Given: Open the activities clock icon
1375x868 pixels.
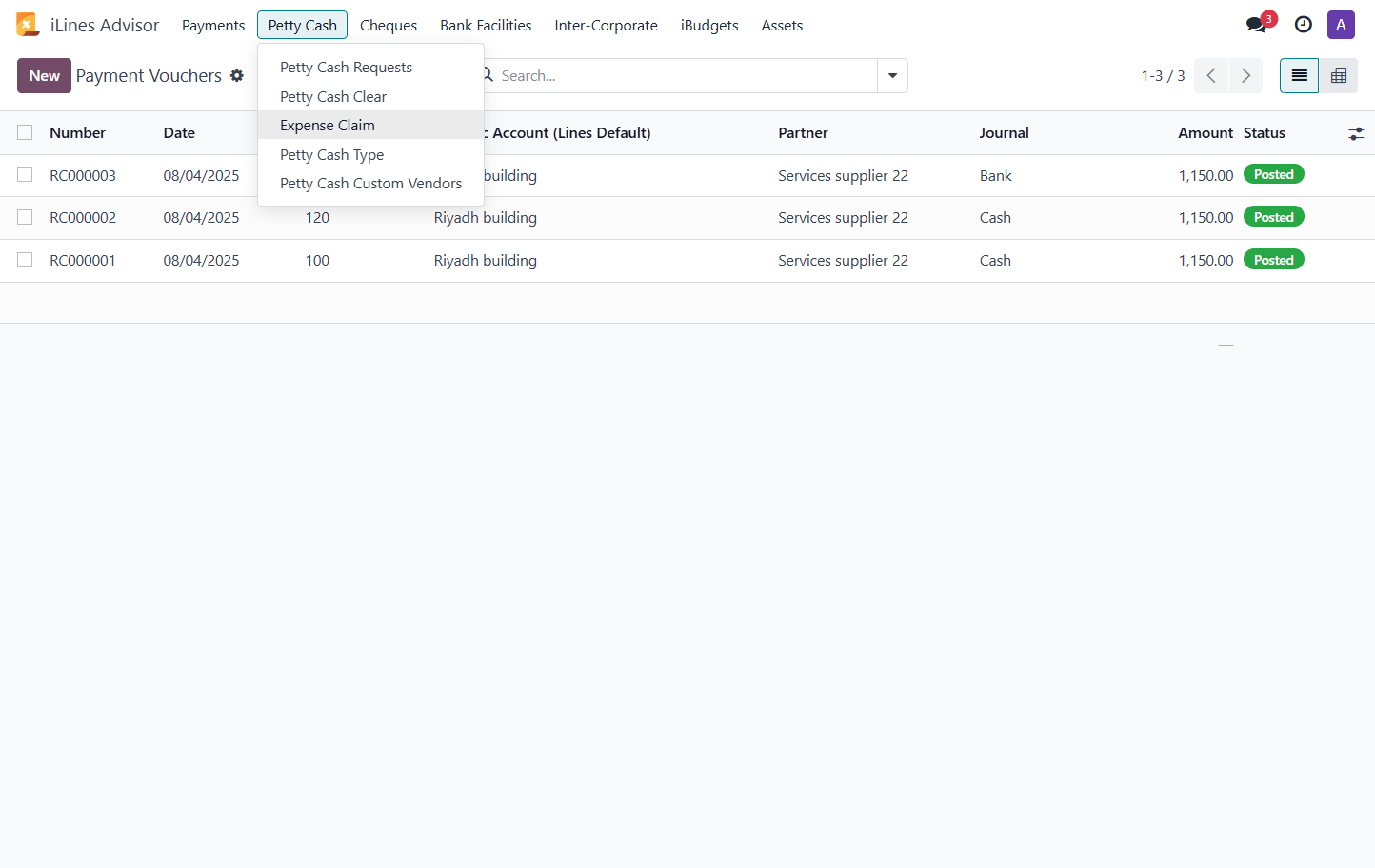Looking at the screenshot, I should click(1304, 25).
